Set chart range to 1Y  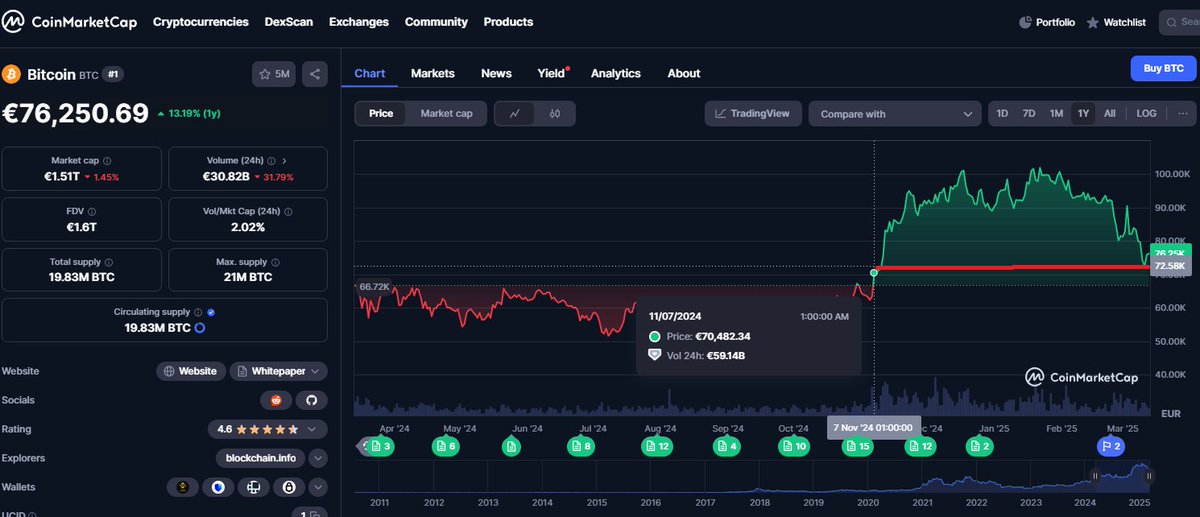pyautogui.click(x=1083, y=114)
